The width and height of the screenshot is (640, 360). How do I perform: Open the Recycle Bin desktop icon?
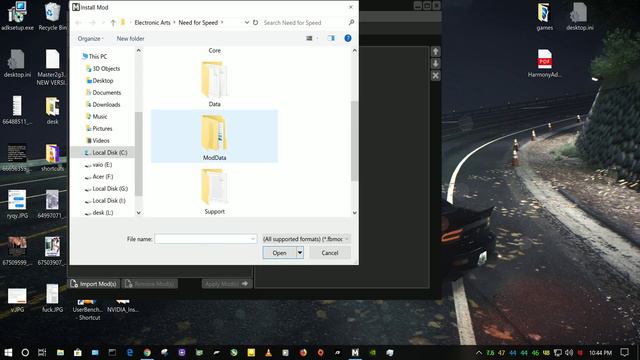point(52,16)
